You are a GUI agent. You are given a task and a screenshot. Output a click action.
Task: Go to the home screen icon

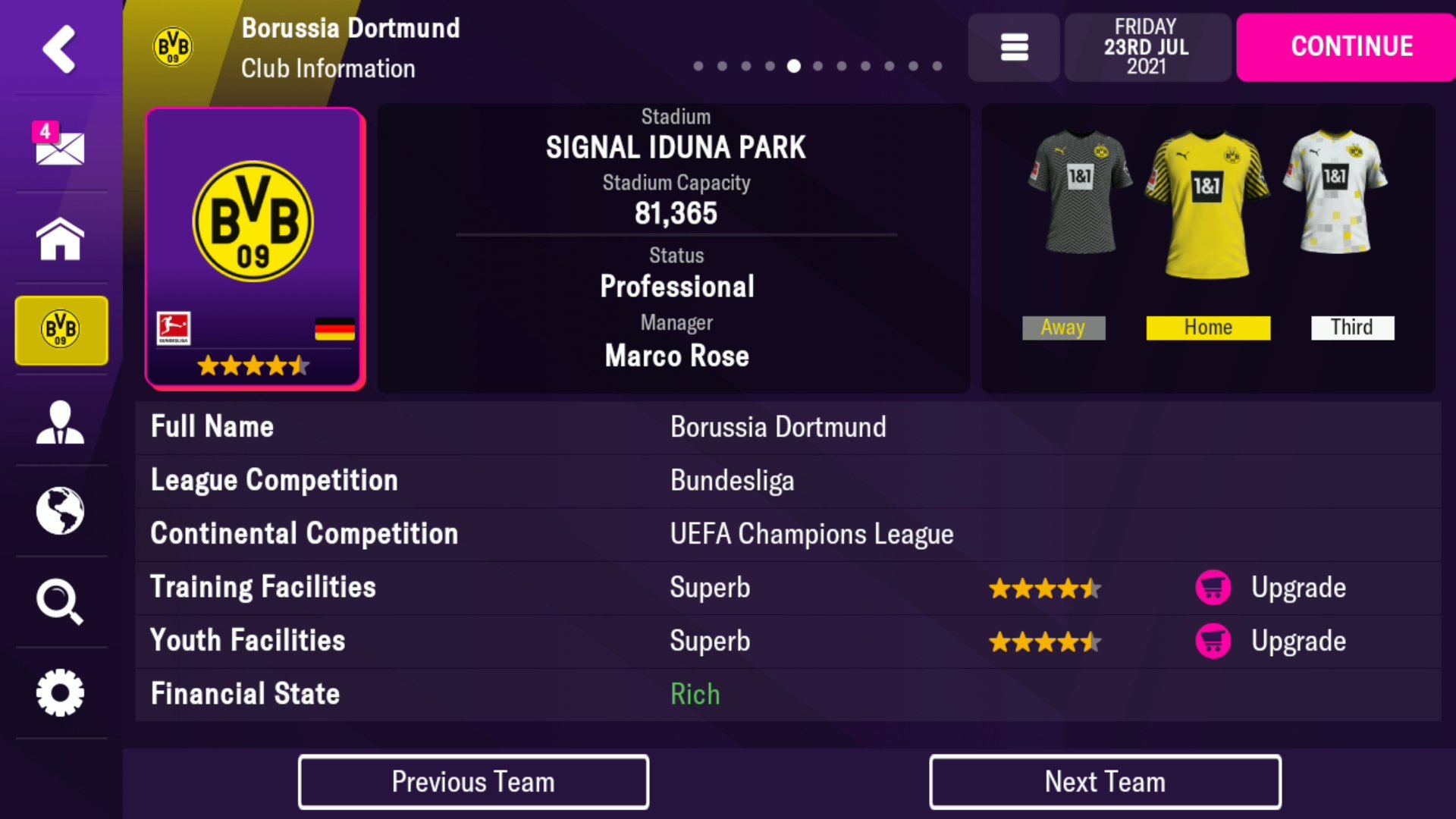[60, 239]
